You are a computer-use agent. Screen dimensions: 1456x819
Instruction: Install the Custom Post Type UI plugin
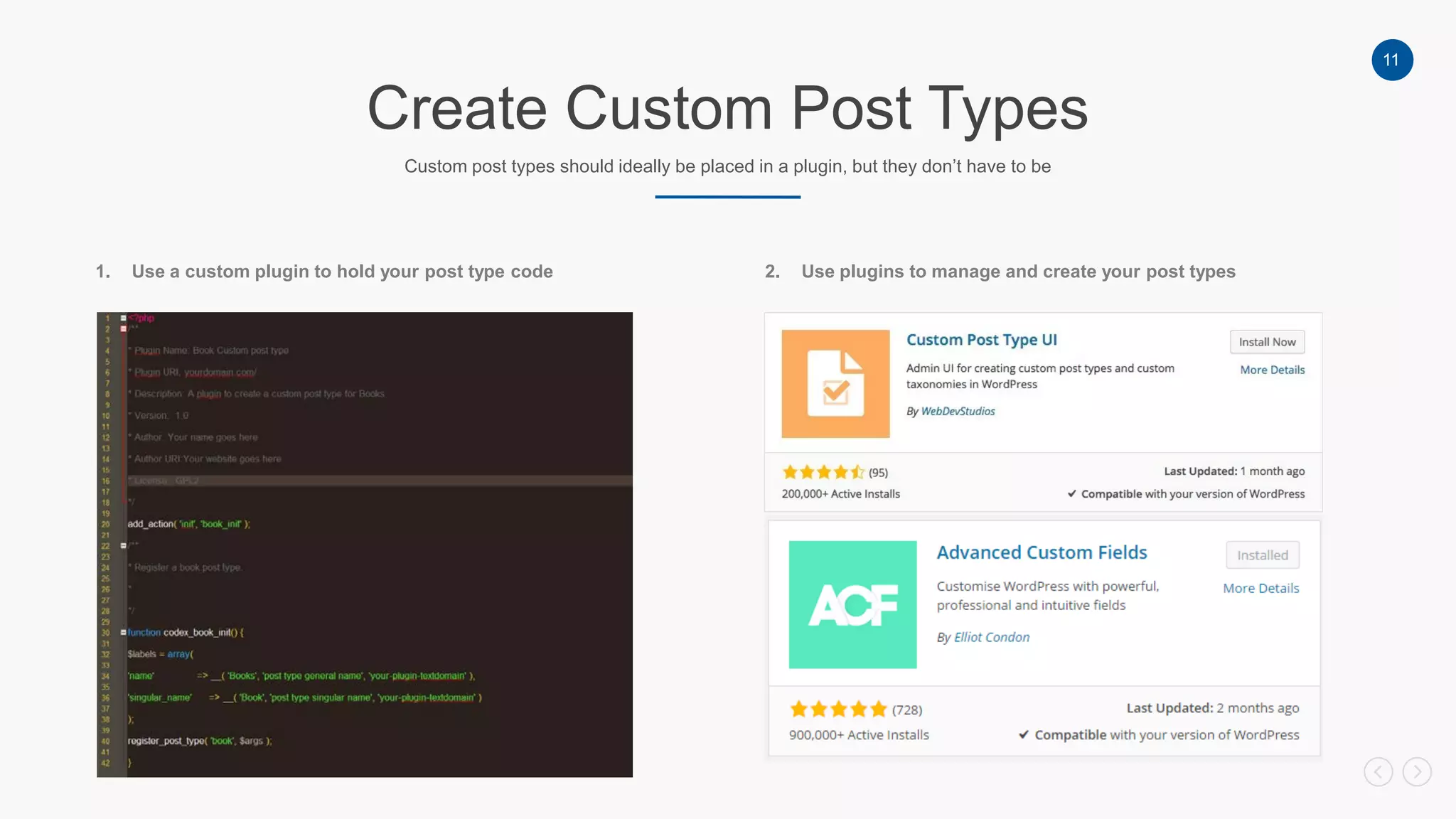[1267, 342]
